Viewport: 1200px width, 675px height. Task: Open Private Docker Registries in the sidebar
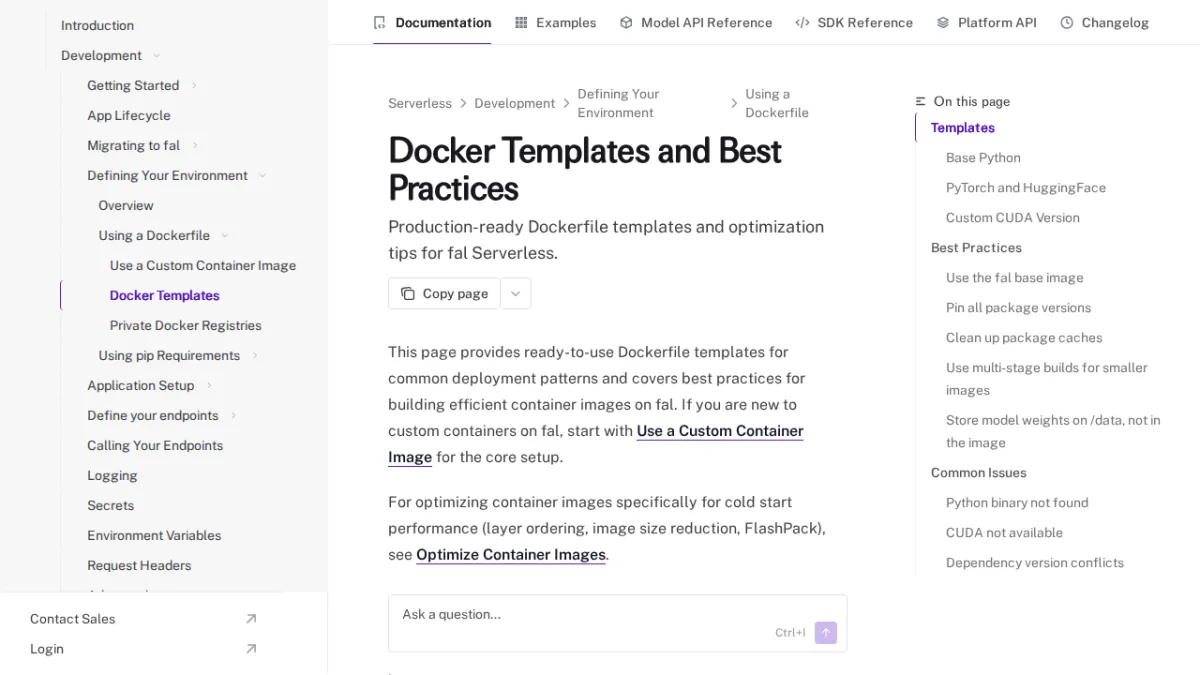tap(186, 326)
